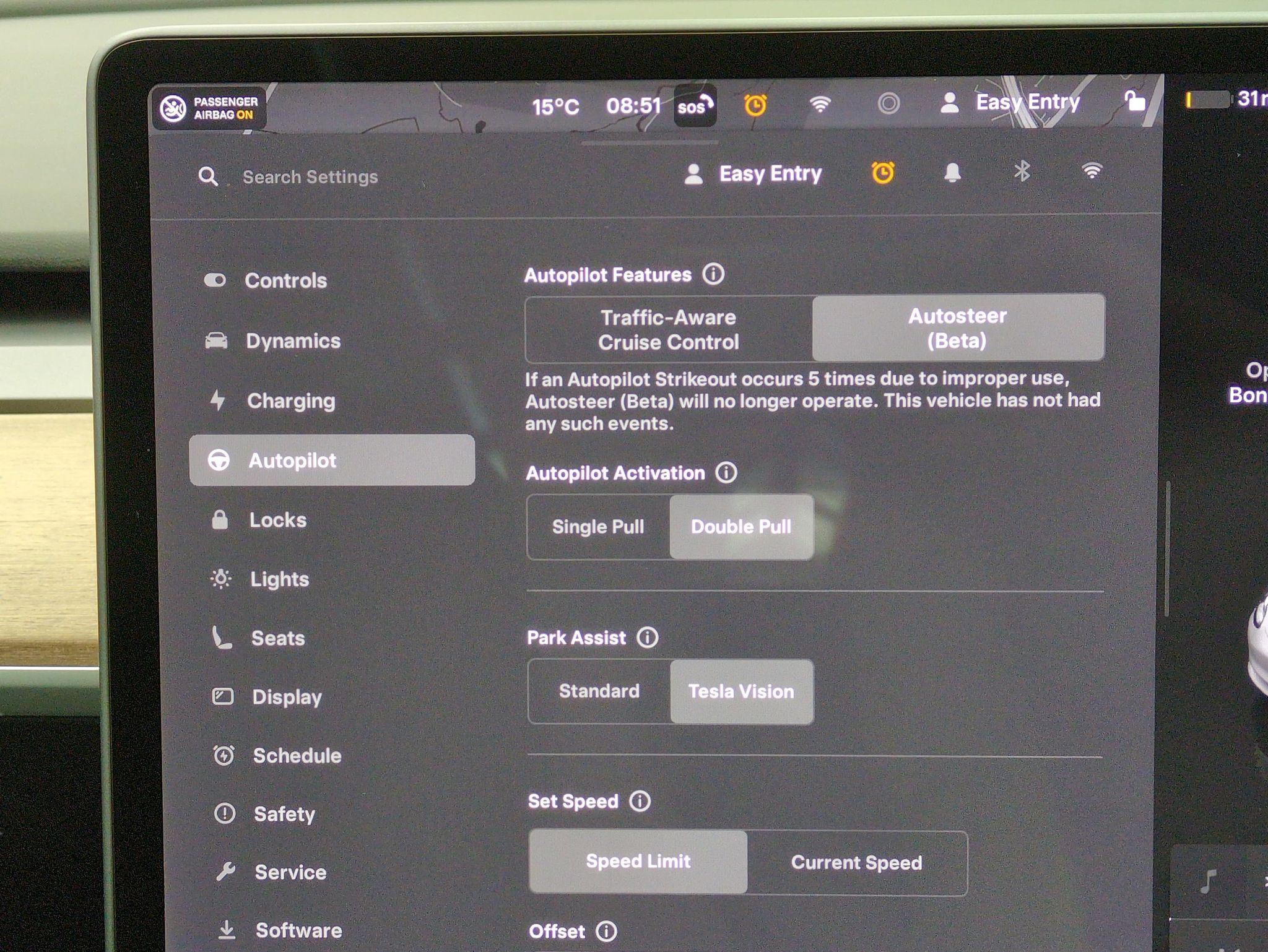Choose Double Pull activation
Image resolution: width=1268 pixels, height=952 pixels.
tap(741, 527)
